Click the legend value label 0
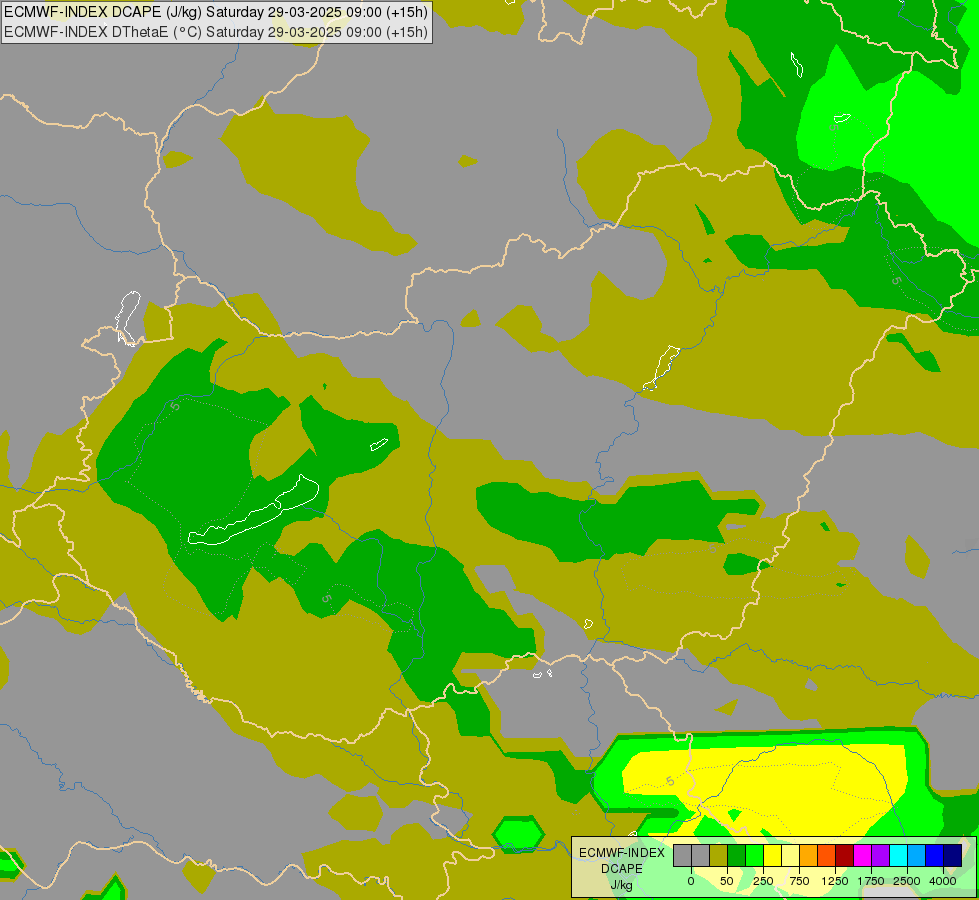979x900 pixels. point(691,881)
